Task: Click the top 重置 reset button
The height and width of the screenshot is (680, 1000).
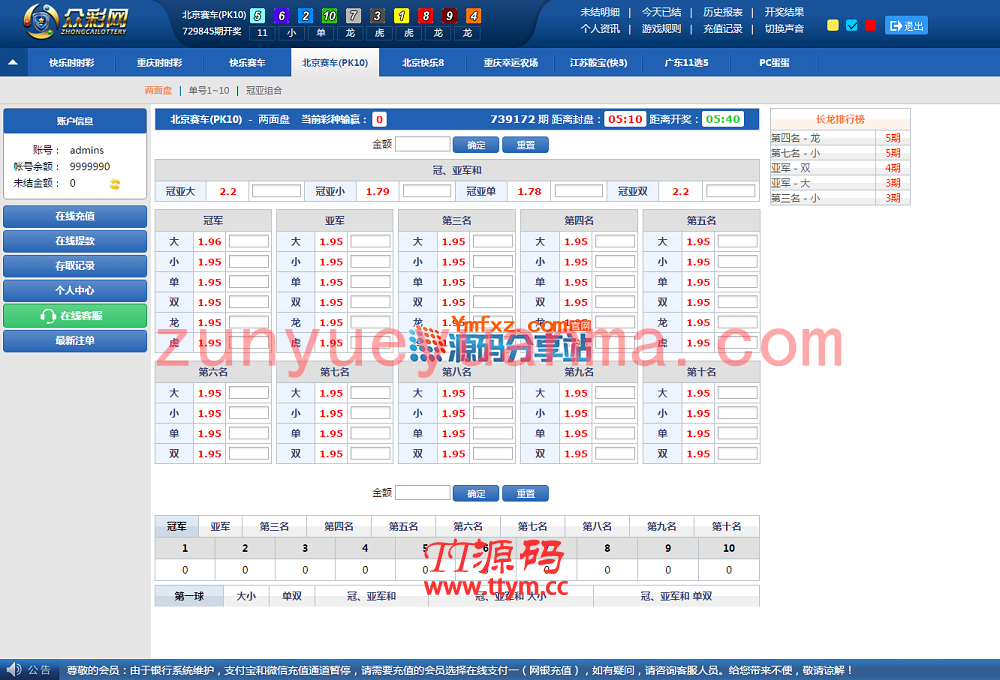Action: click(x=526, y=145)
